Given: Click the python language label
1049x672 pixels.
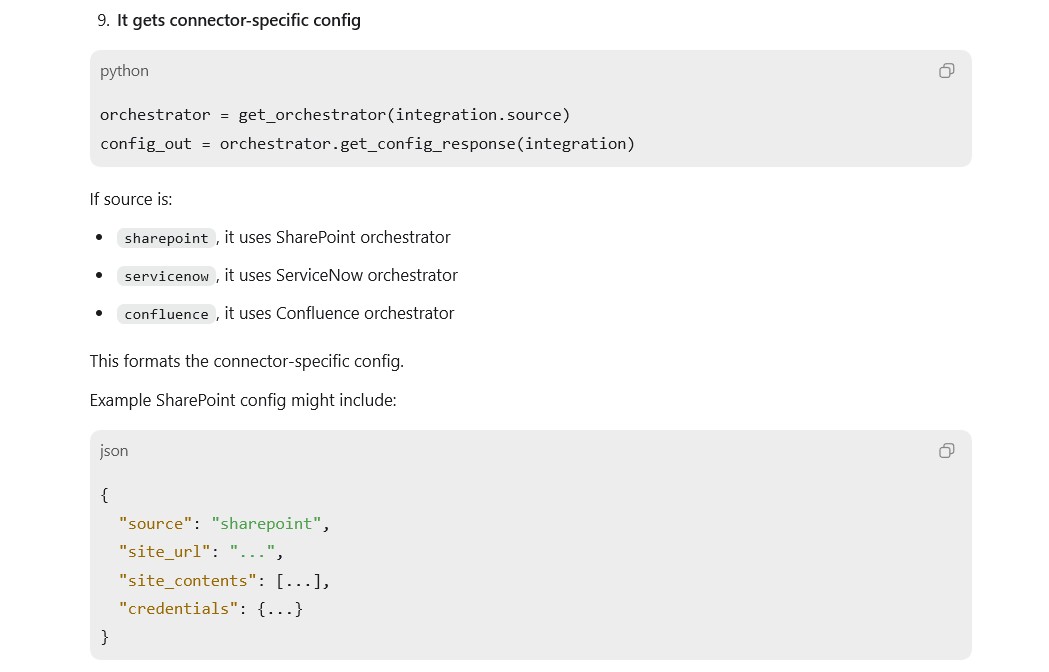Looking at the screenshot, I should coord(124,71).
